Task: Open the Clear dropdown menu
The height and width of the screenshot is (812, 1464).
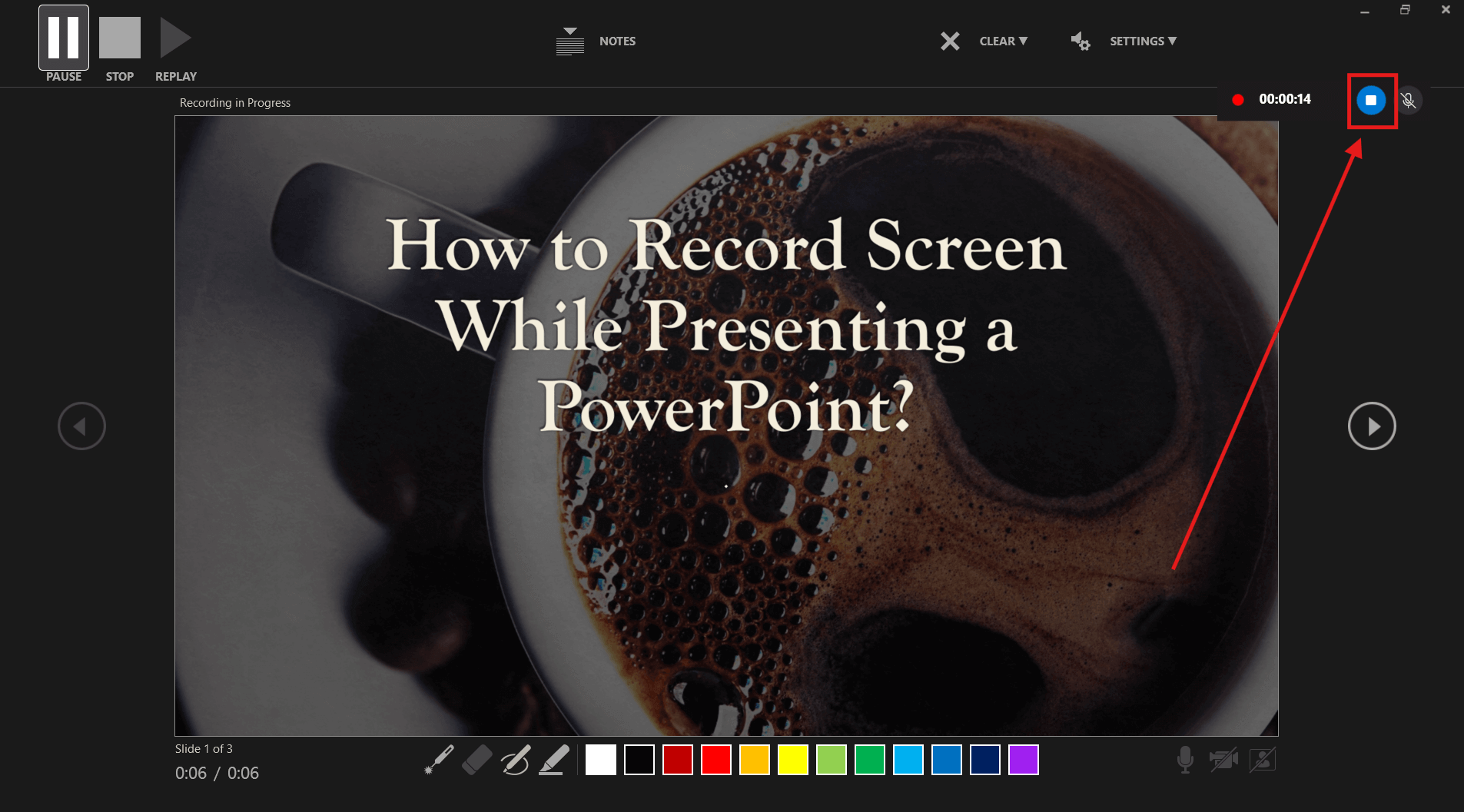Action: [1003, 41]
